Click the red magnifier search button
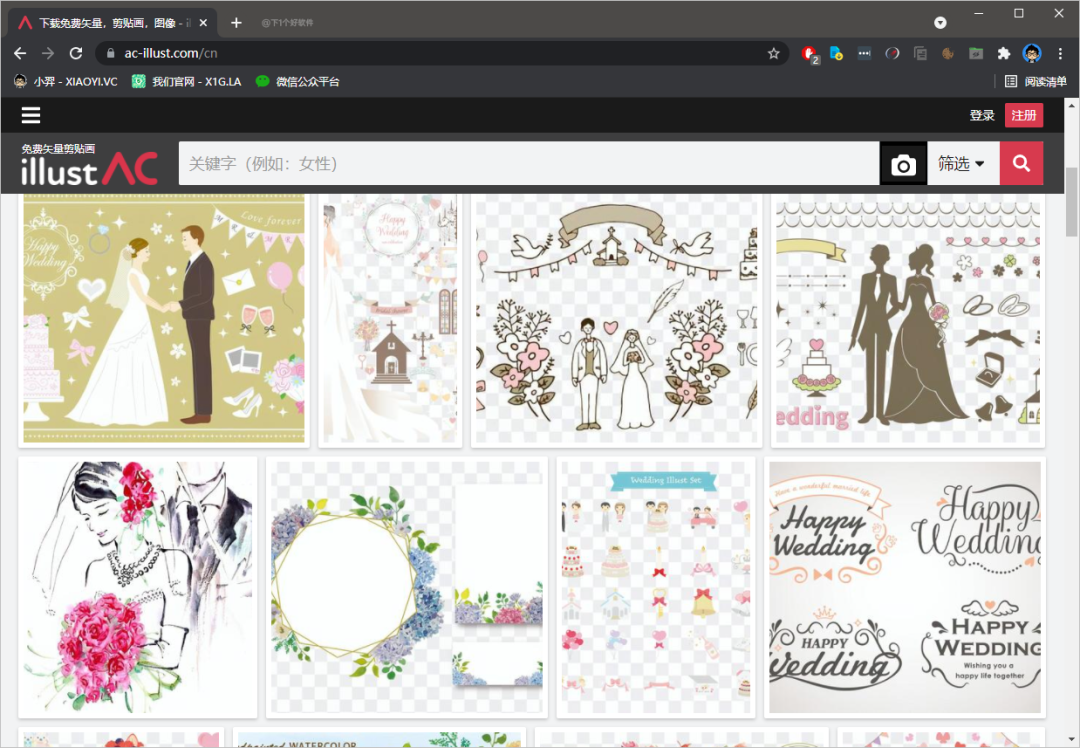The width and height of the screenshot is (1080, 748). pos(1021,163)
